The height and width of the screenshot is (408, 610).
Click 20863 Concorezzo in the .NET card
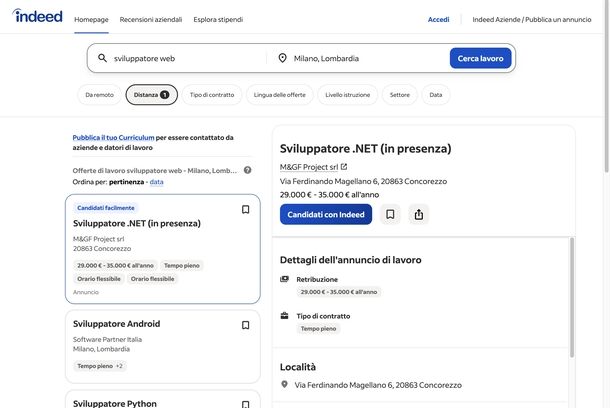(102, 248)
